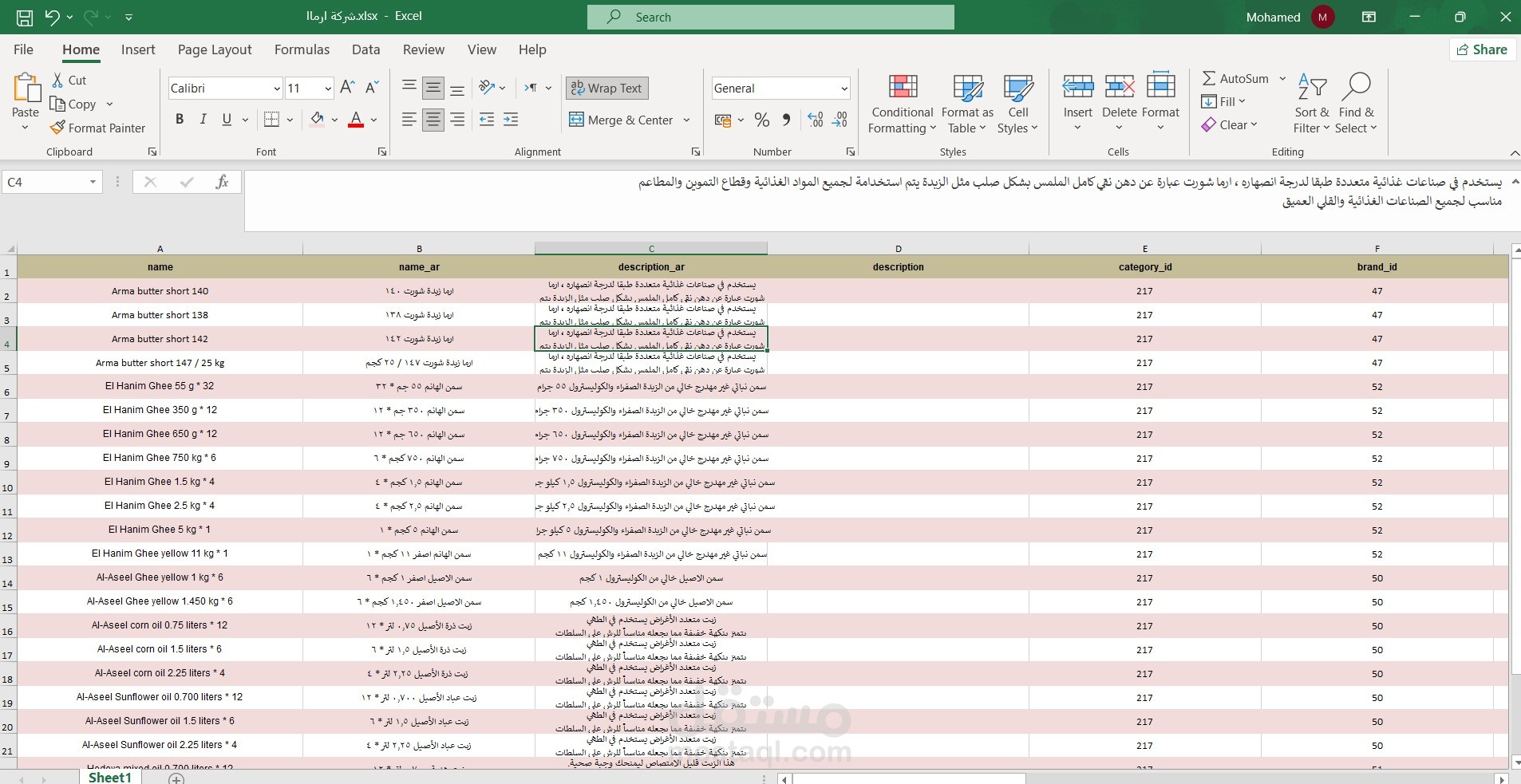Open Find & Select options

1357,104
